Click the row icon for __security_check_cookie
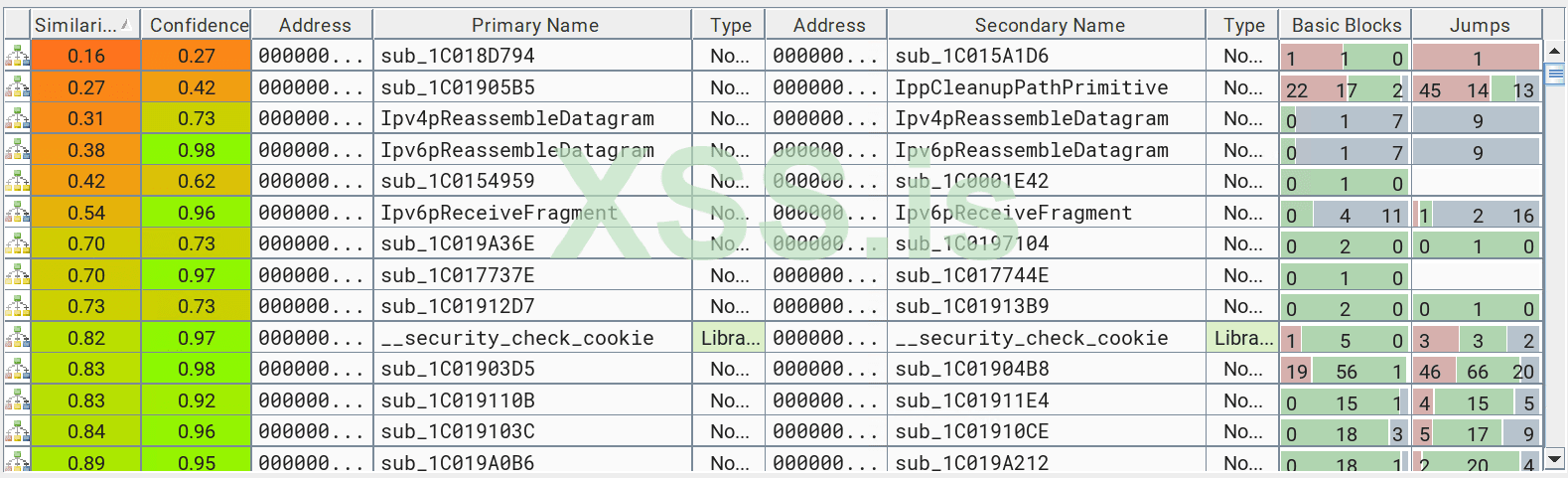 coord(17,338)
